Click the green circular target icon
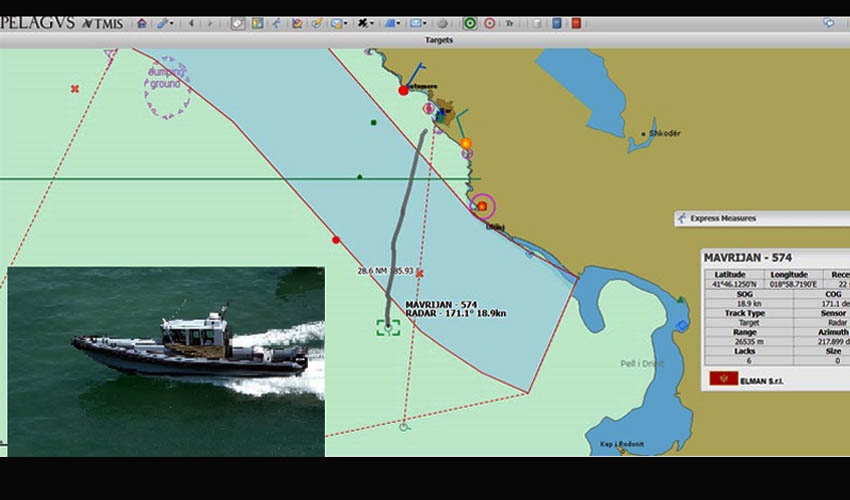 (x=470, y=23)
